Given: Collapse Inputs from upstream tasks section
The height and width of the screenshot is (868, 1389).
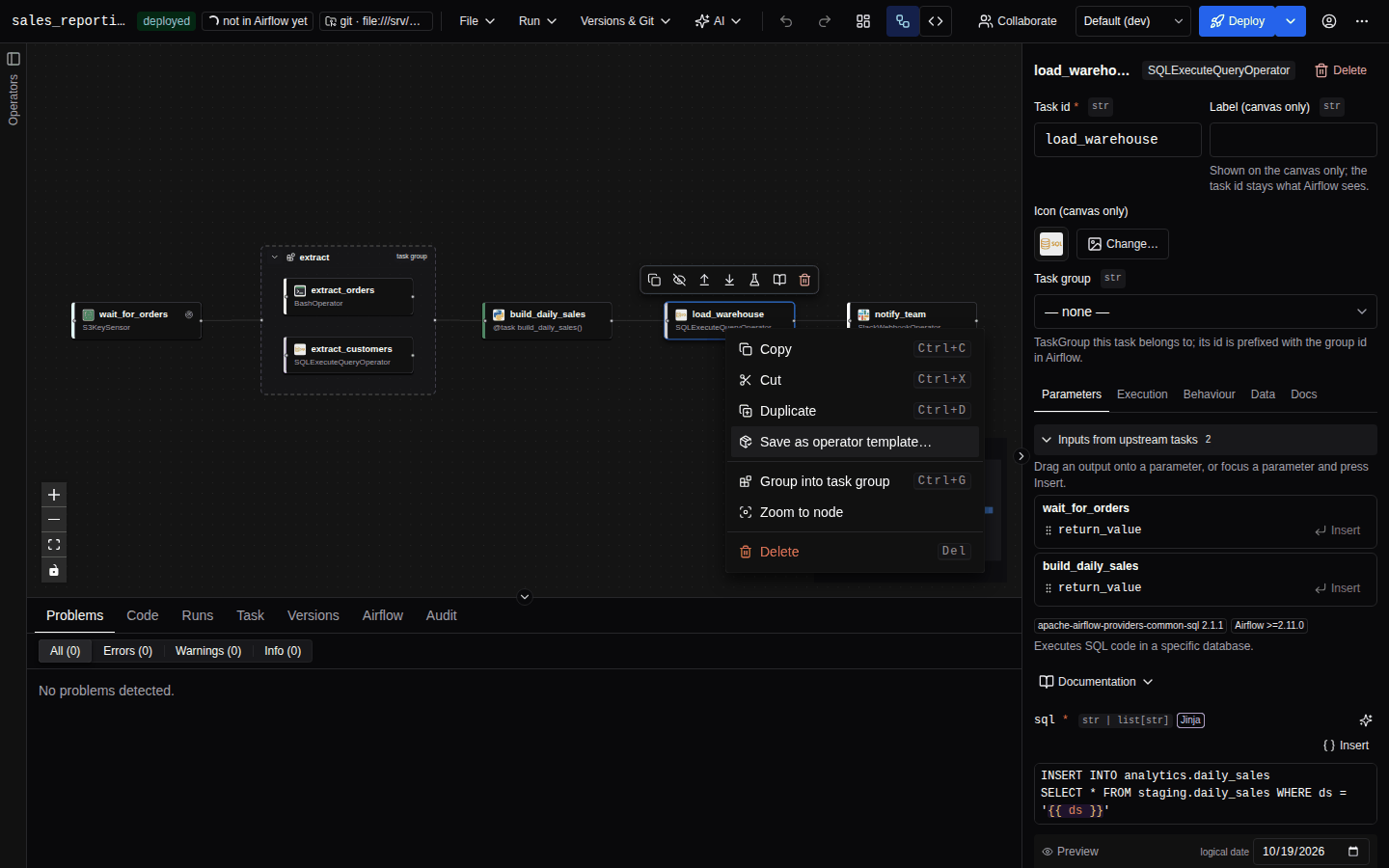Looking at the screenshot, I should click(x=1205, y=440).
